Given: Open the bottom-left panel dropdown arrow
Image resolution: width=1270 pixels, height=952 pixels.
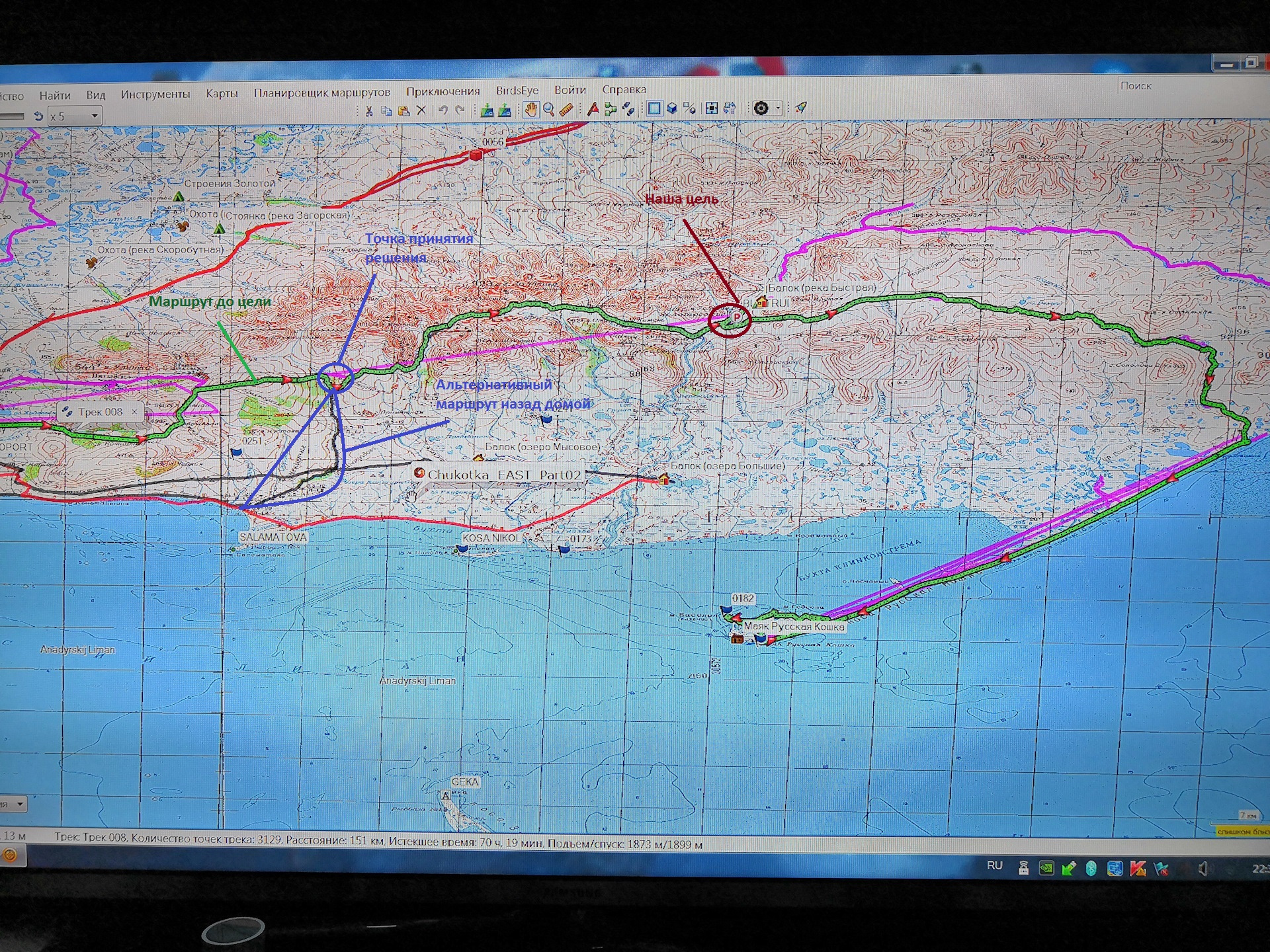Looking at the screenshot, I should click(20, 805).
